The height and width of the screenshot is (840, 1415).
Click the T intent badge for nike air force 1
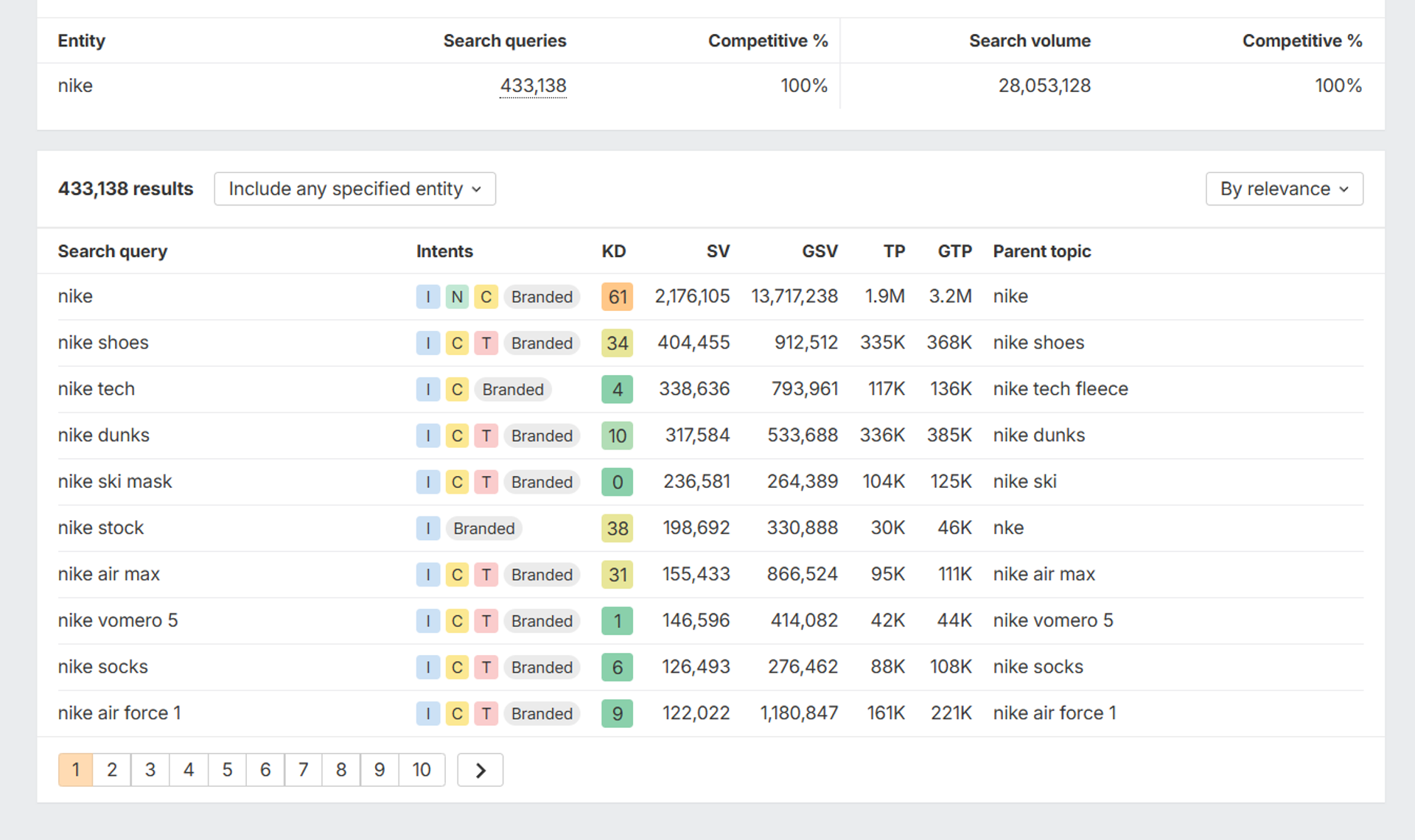486,714
